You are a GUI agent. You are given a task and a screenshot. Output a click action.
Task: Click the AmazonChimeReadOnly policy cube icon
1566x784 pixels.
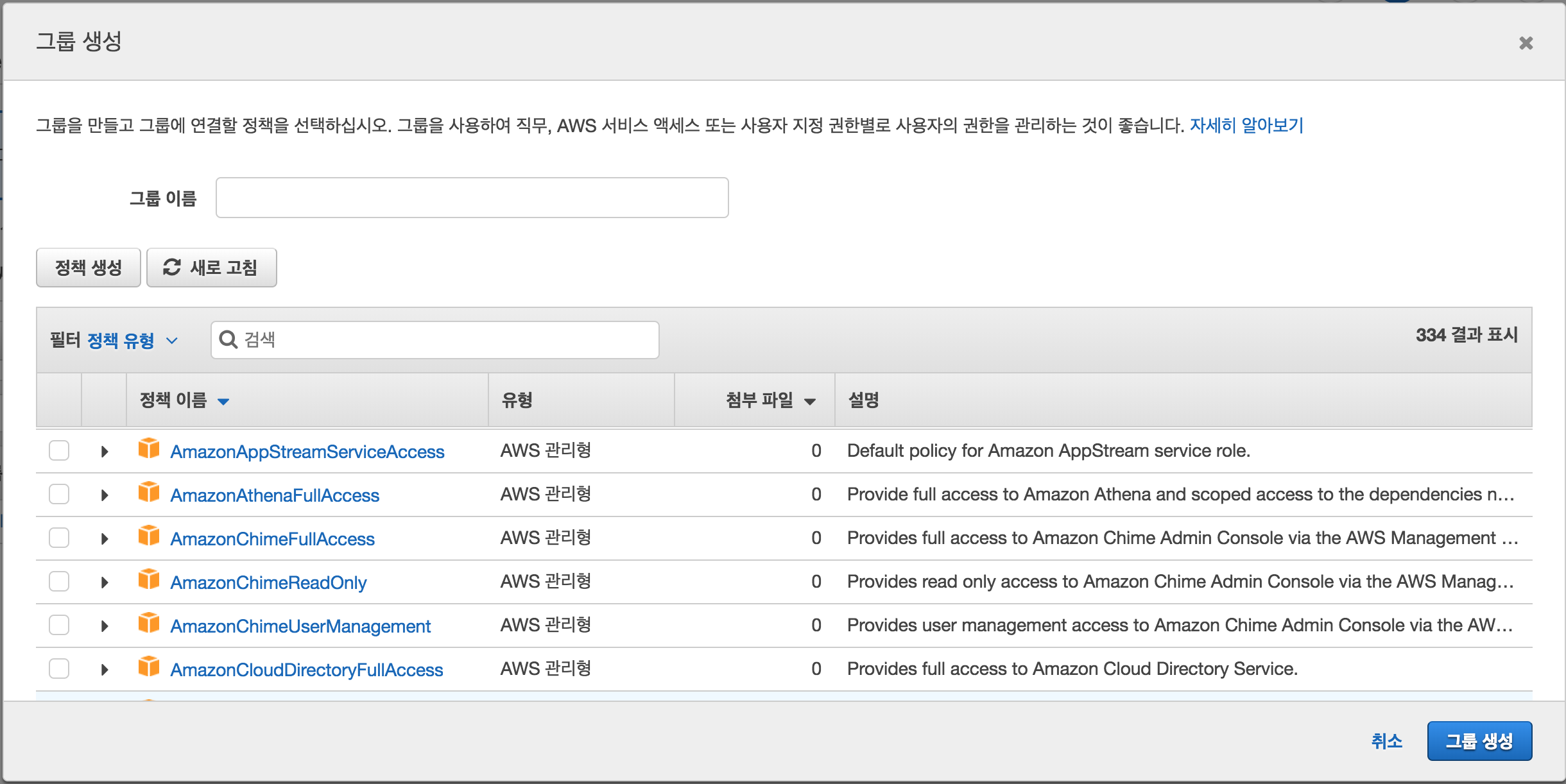click(x=149, y=579)
